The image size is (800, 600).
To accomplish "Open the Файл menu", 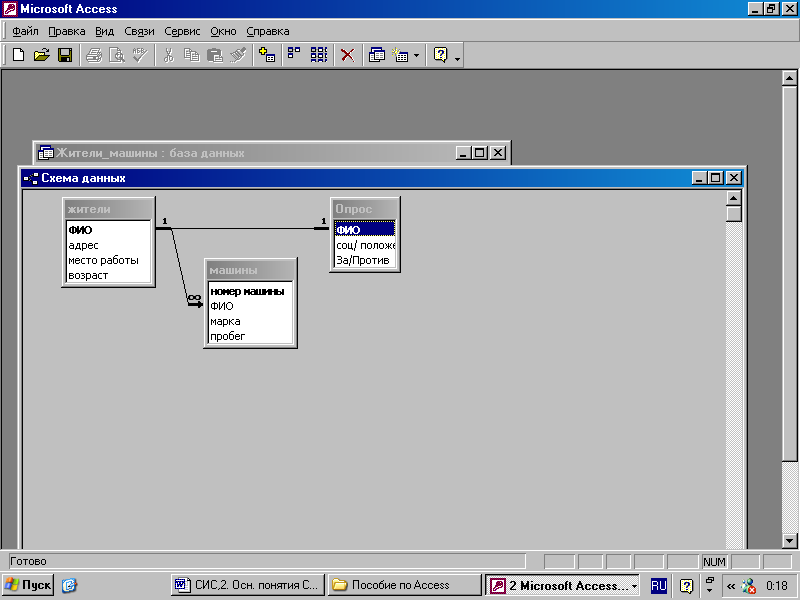I will [26, 31].
